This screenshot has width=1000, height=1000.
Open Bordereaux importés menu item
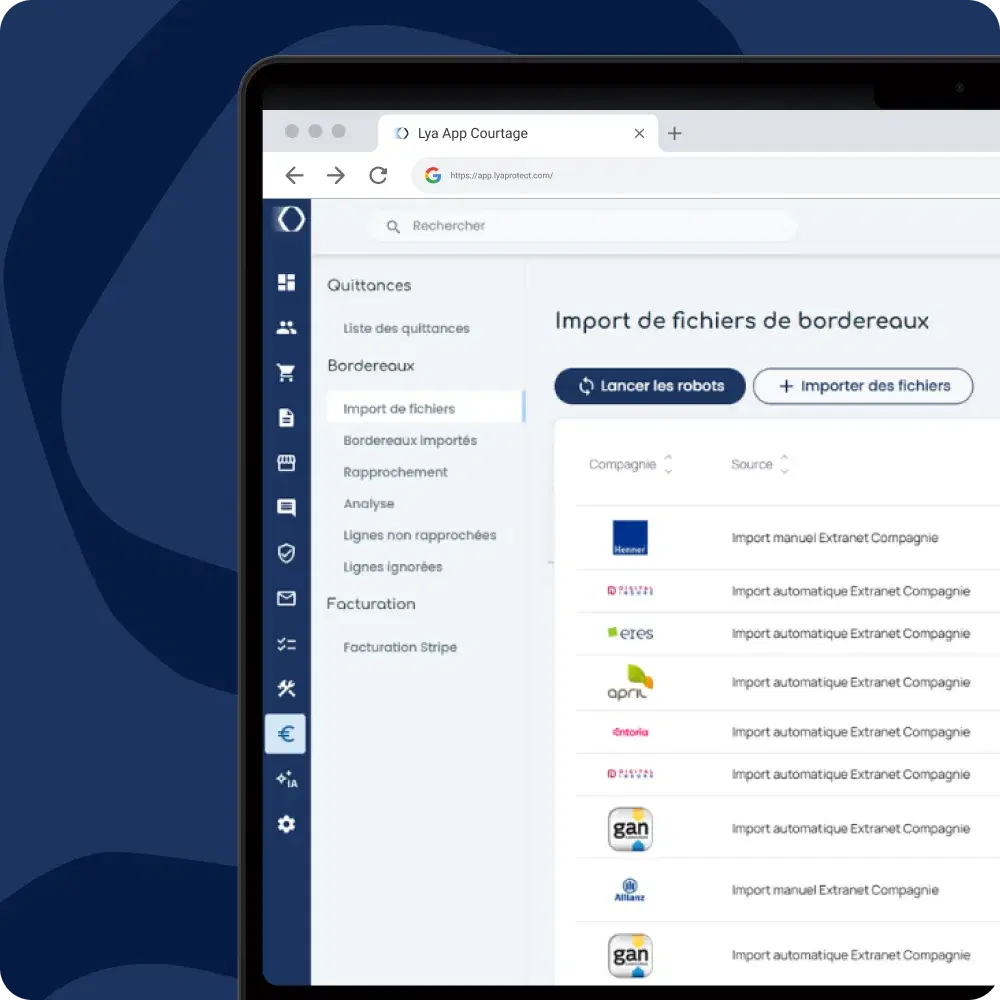[410, 441]
